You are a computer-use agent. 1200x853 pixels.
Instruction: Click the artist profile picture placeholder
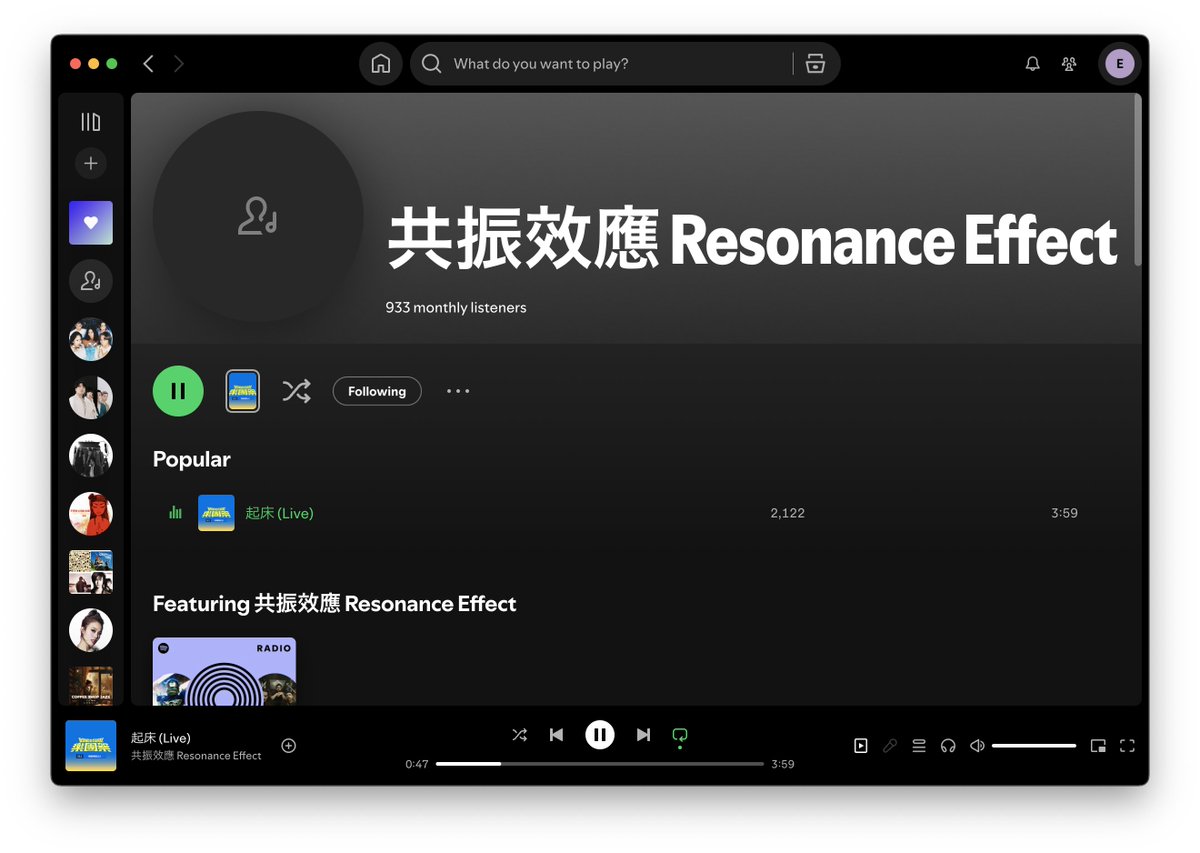coord(258,216)
